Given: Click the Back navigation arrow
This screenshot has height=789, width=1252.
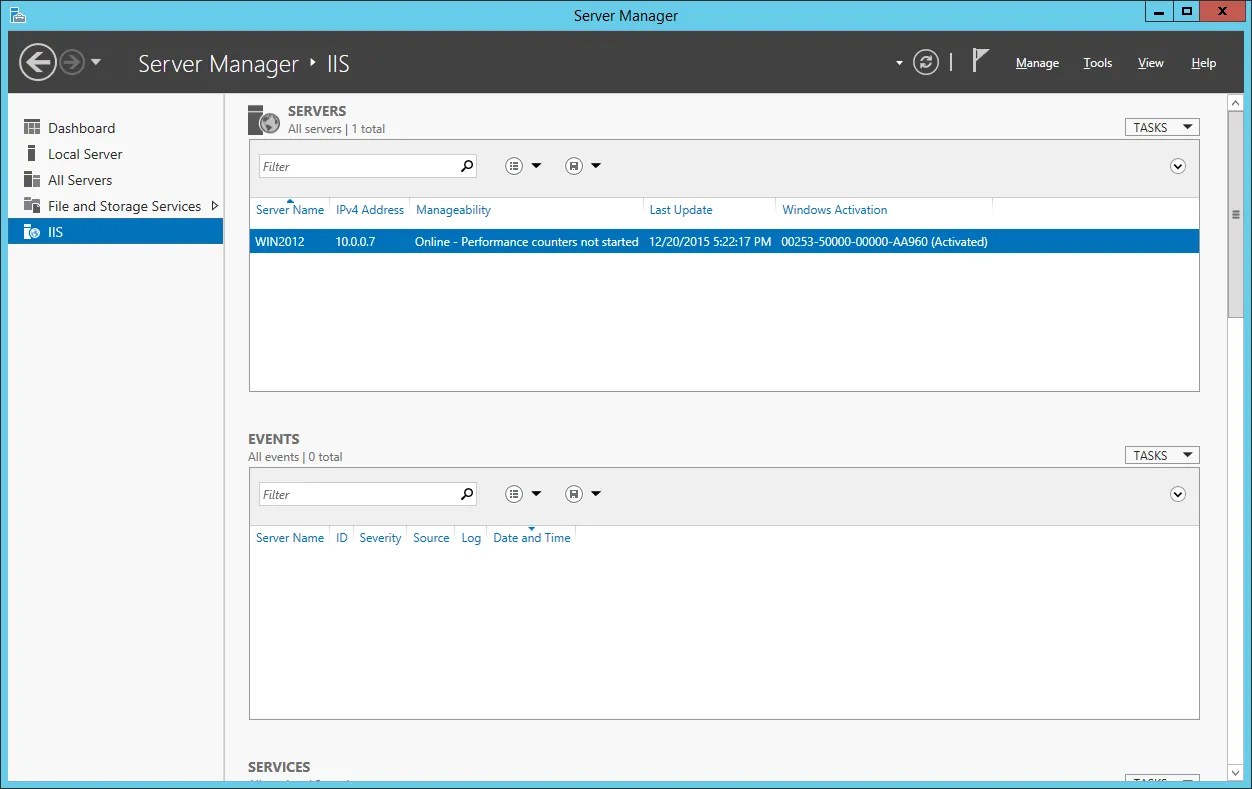Looking at the screenshot, I should [x=37, y=63].
